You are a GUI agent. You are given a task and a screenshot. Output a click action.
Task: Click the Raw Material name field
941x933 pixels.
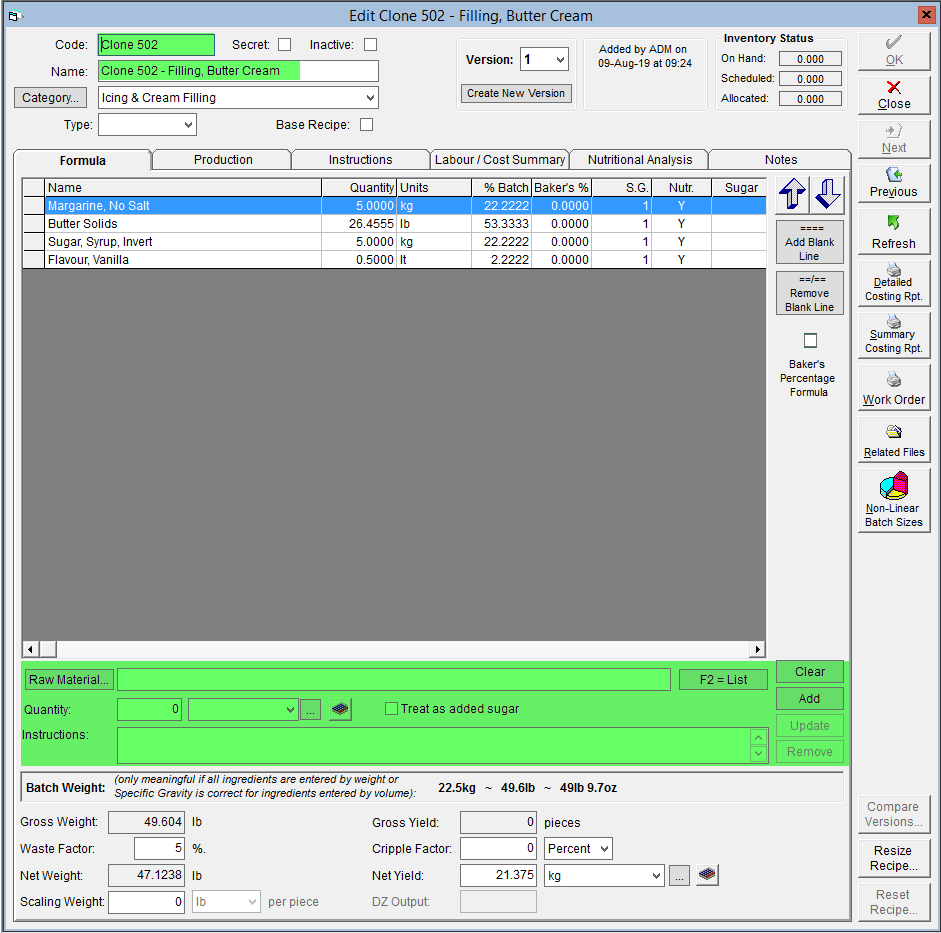pos(394,680)
